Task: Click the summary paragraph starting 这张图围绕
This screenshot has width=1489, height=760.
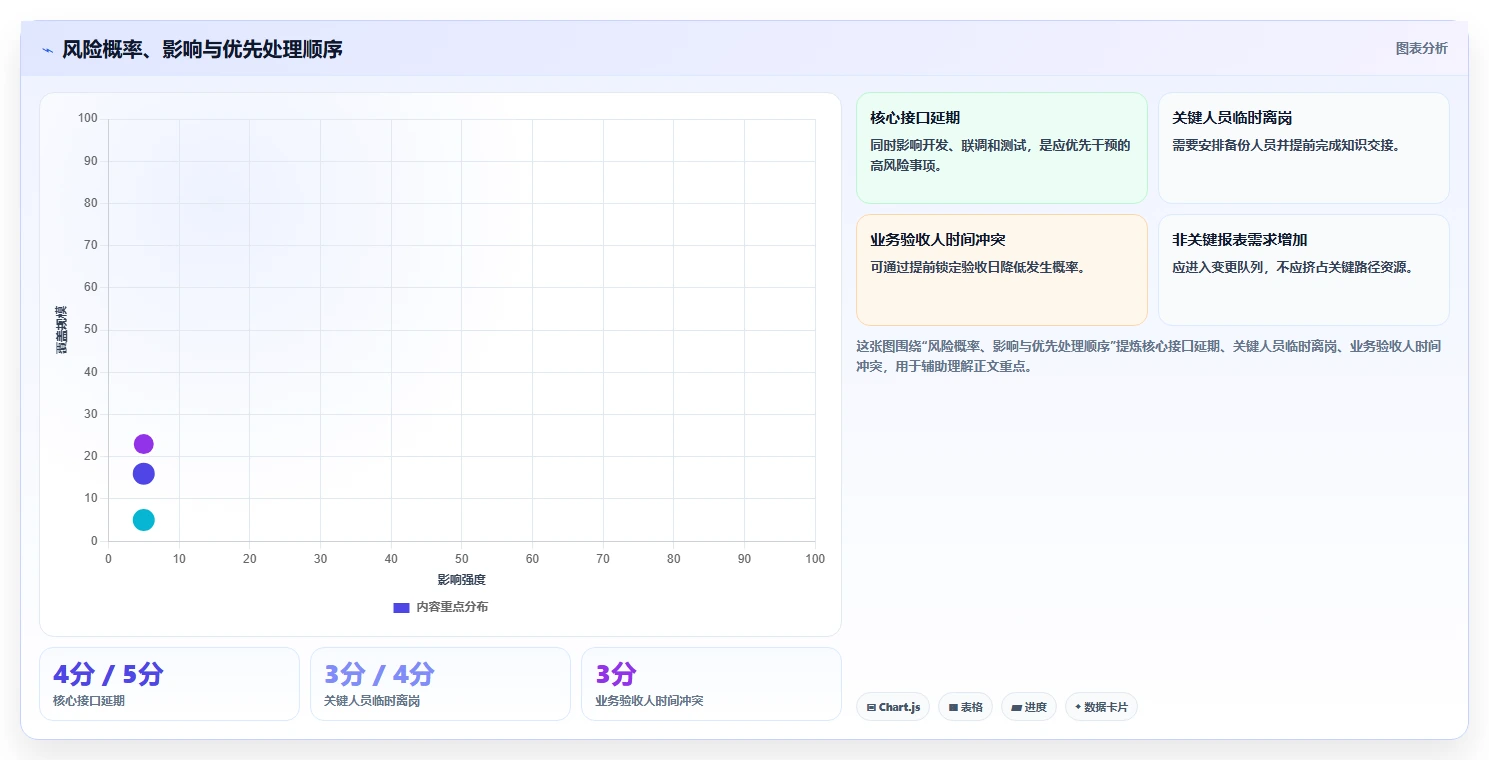Action: pyautogui.click(x=1149, y=356)
